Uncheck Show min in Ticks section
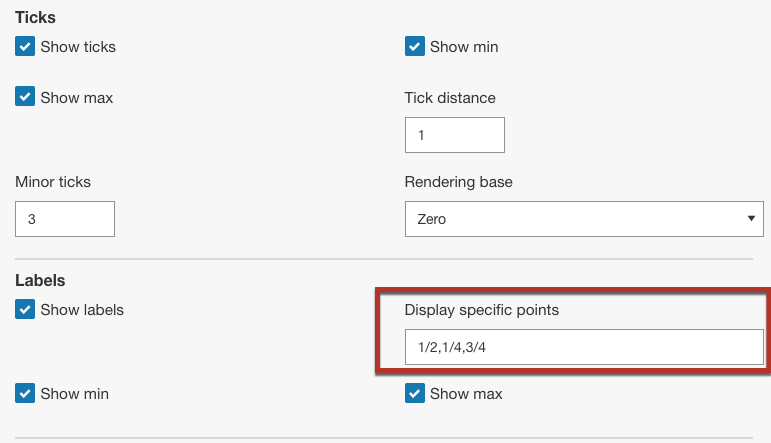This screenshot has height=443, width=771. coord(415,46)
